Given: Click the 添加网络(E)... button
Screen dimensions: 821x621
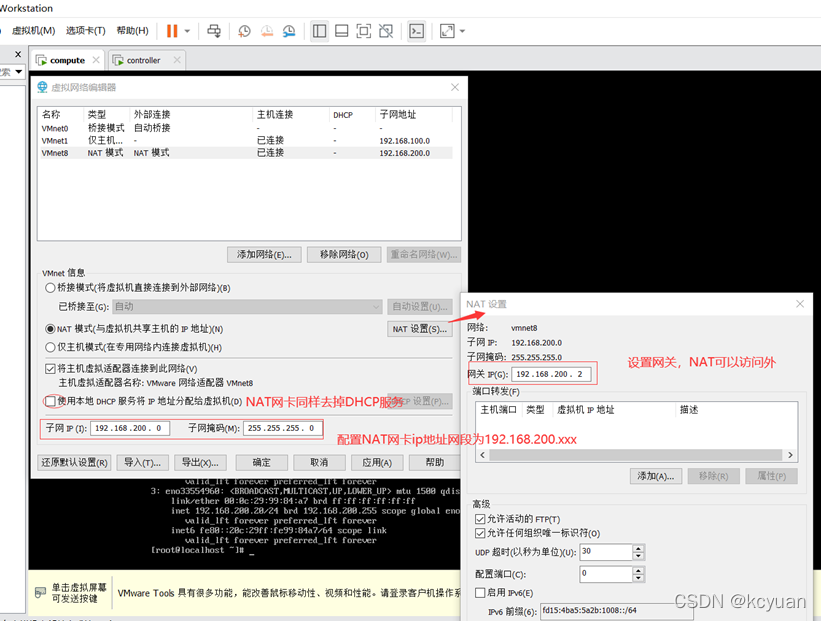Looking at the screenshot, I should pos(264,254).
